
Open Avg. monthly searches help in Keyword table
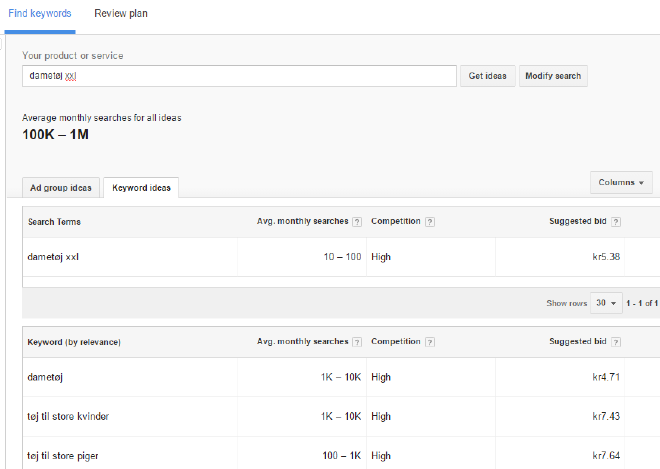click(358, 342)
